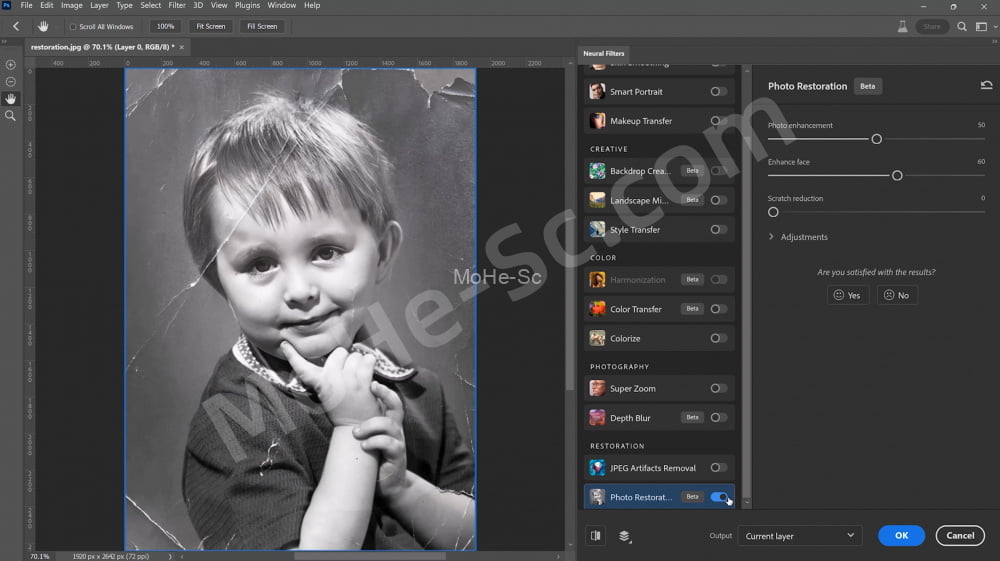Toggle the before/after preview icon

[x=595, y=536]
